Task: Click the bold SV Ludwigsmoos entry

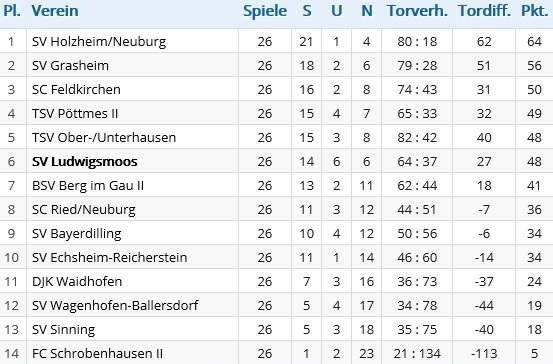Action: pos(85,162)
